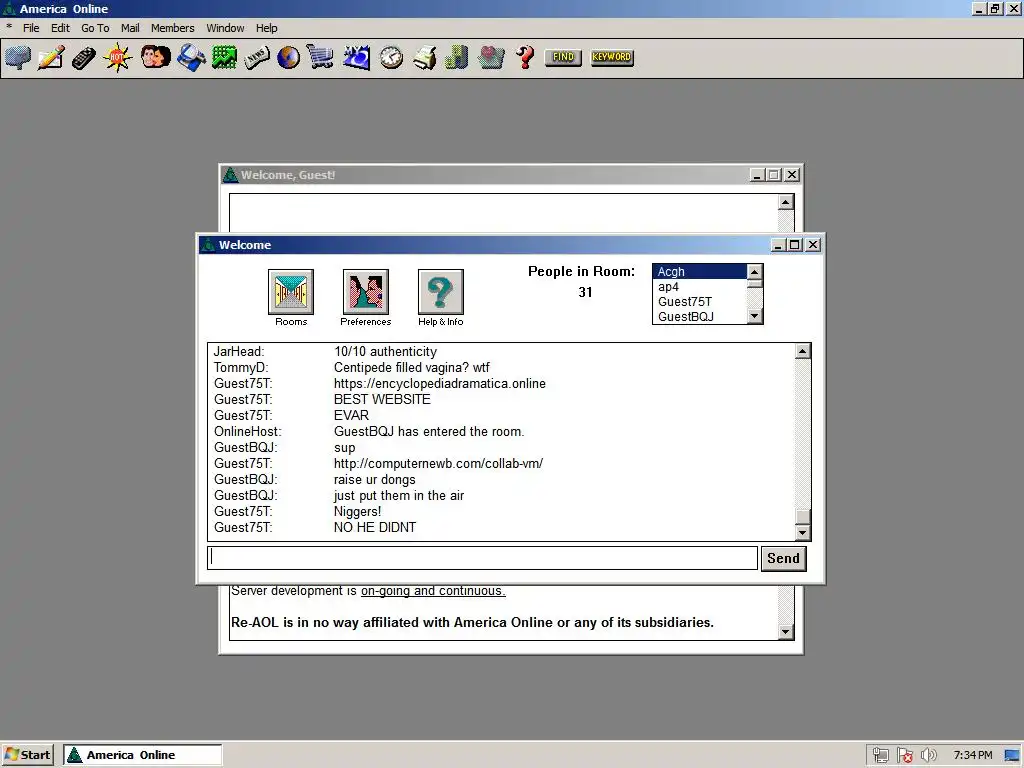Open the Window menu

225,28
